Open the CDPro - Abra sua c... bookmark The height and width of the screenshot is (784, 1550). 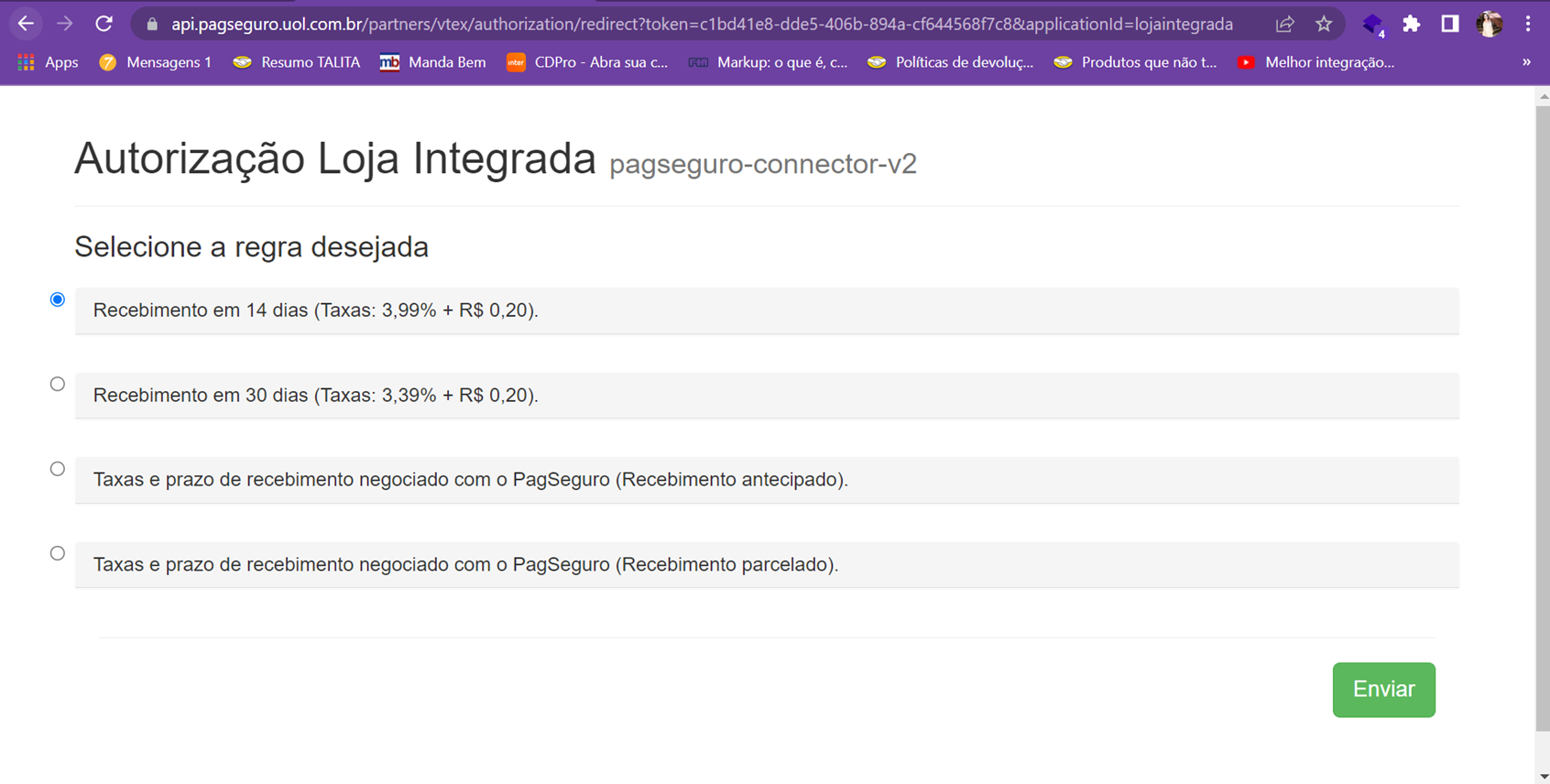point(587,62)
